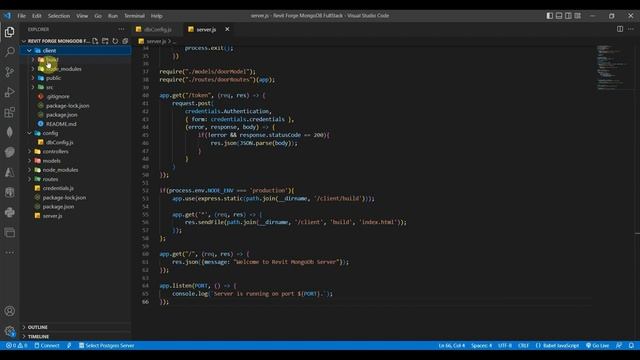
Task: Open the Accounts icon
Action: [9, 311]
